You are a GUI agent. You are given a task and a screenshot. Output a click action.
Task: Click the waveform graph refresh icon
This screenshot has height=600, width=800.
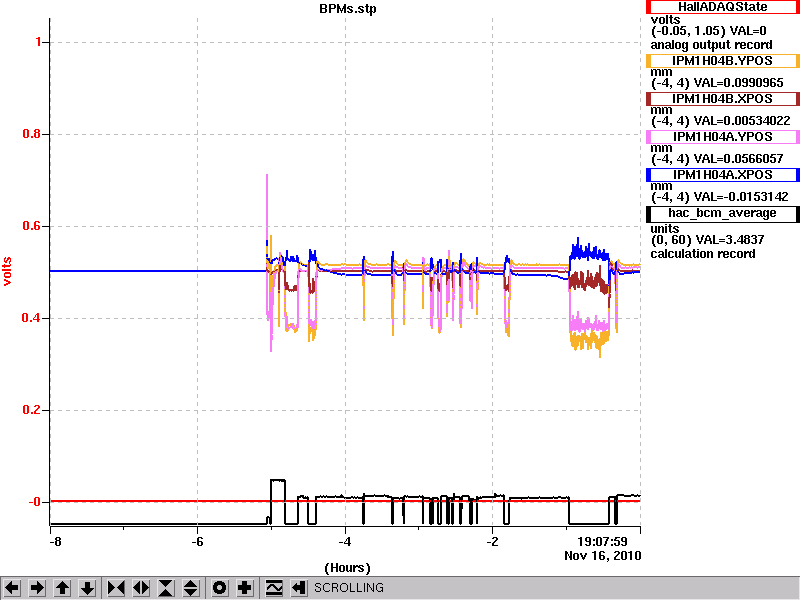click(x=274, y=588)
